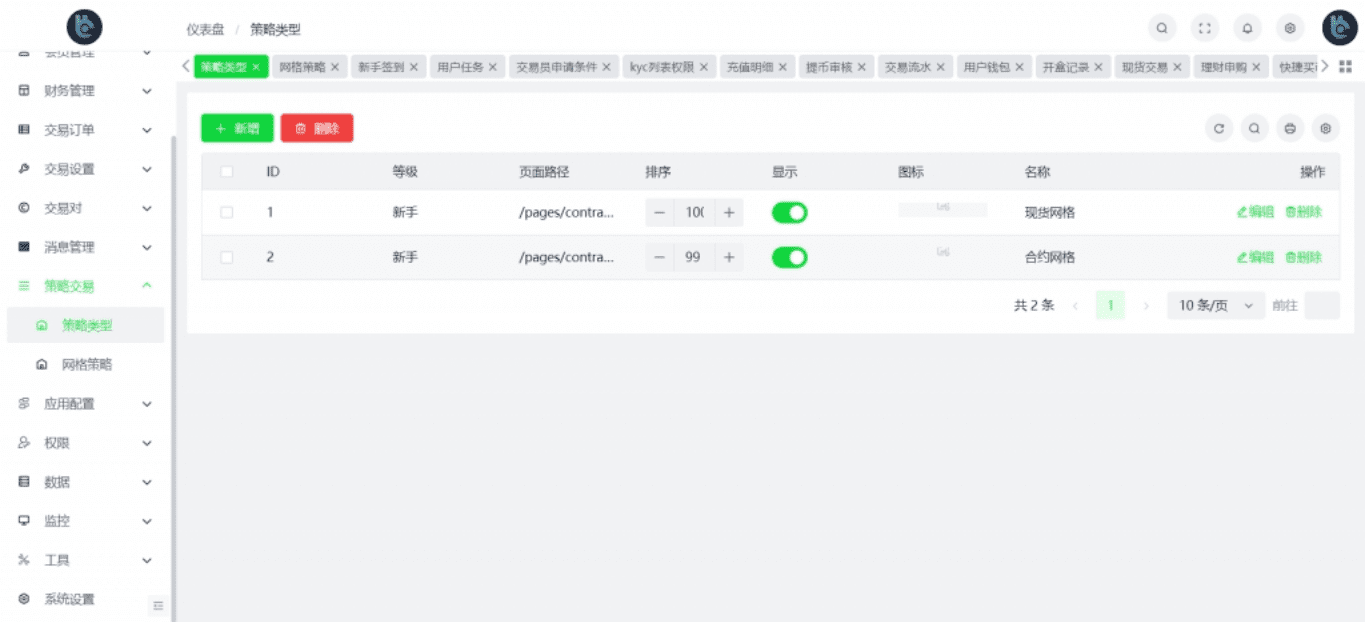This screenshot has width=1365, height=623.
Task: Close the 提币审核 tab
Action: click(862, 67)
